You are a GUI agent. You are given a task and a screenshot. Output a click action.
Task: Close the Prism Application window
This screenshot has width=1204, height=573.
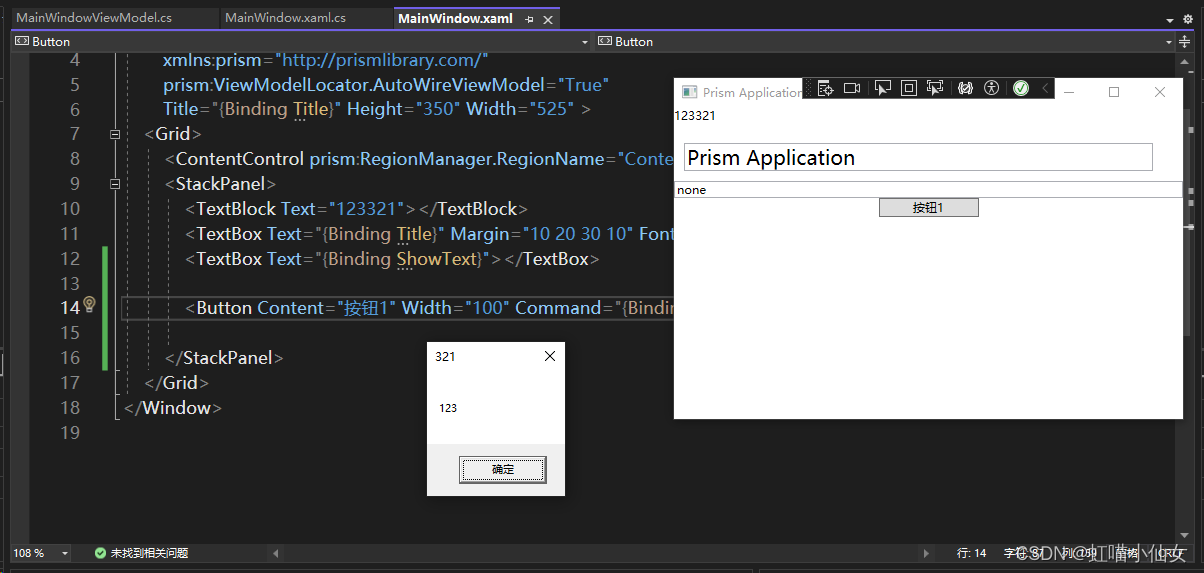pyautogui.click(x=1160, y=92)
